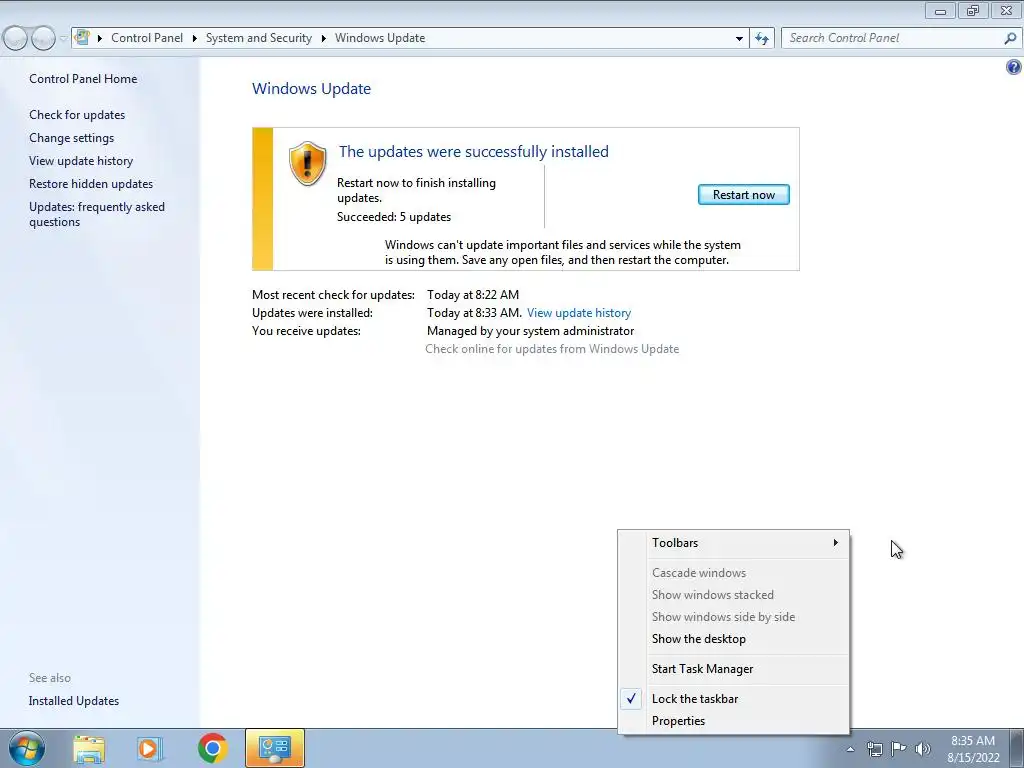This screenshot has height=768, width=1024.
Task: Open Updates: frequently asked questions
Action: pos(97,214)
